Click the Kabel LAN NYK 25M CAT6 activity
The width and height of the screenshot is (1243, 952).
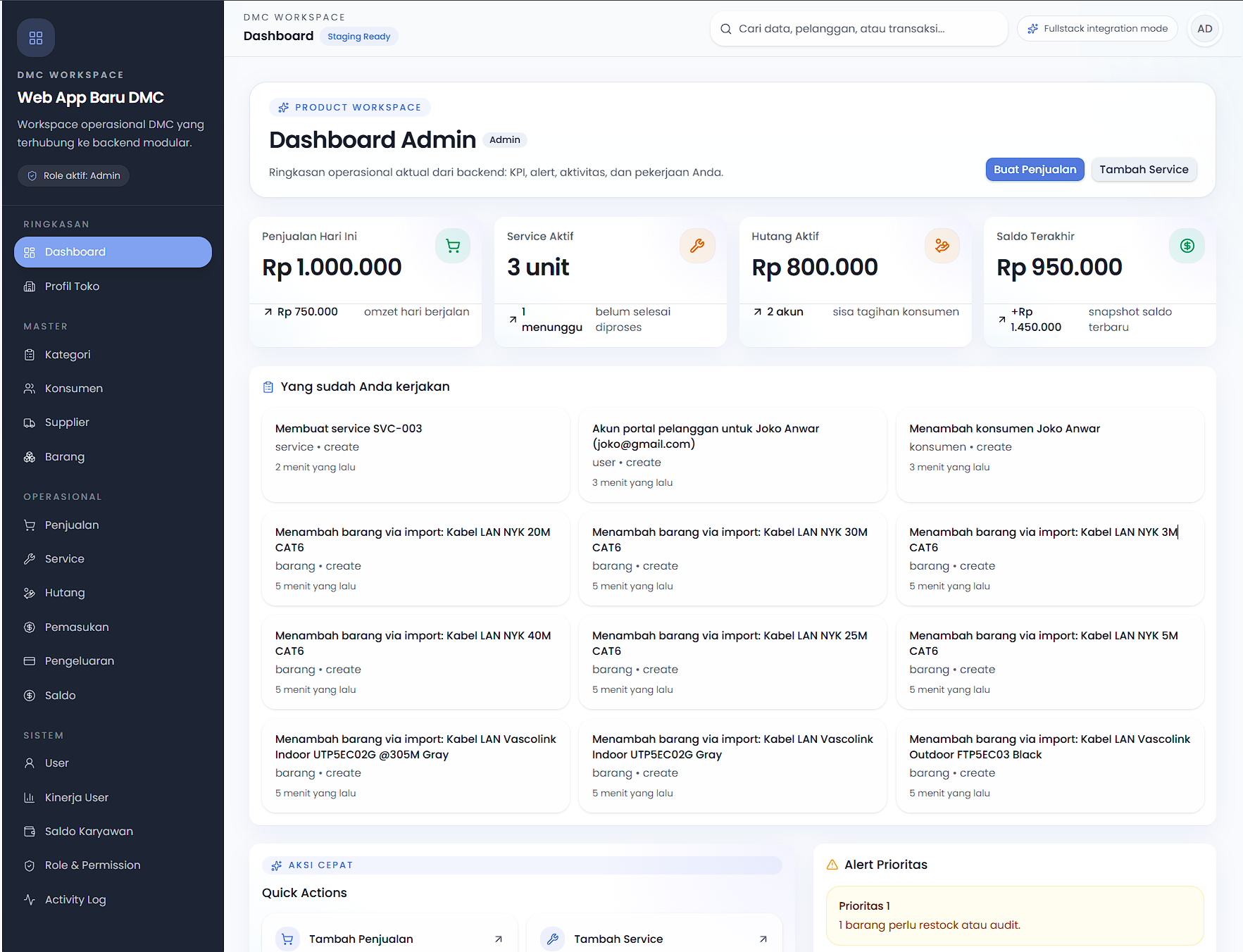tap(732, 663)
